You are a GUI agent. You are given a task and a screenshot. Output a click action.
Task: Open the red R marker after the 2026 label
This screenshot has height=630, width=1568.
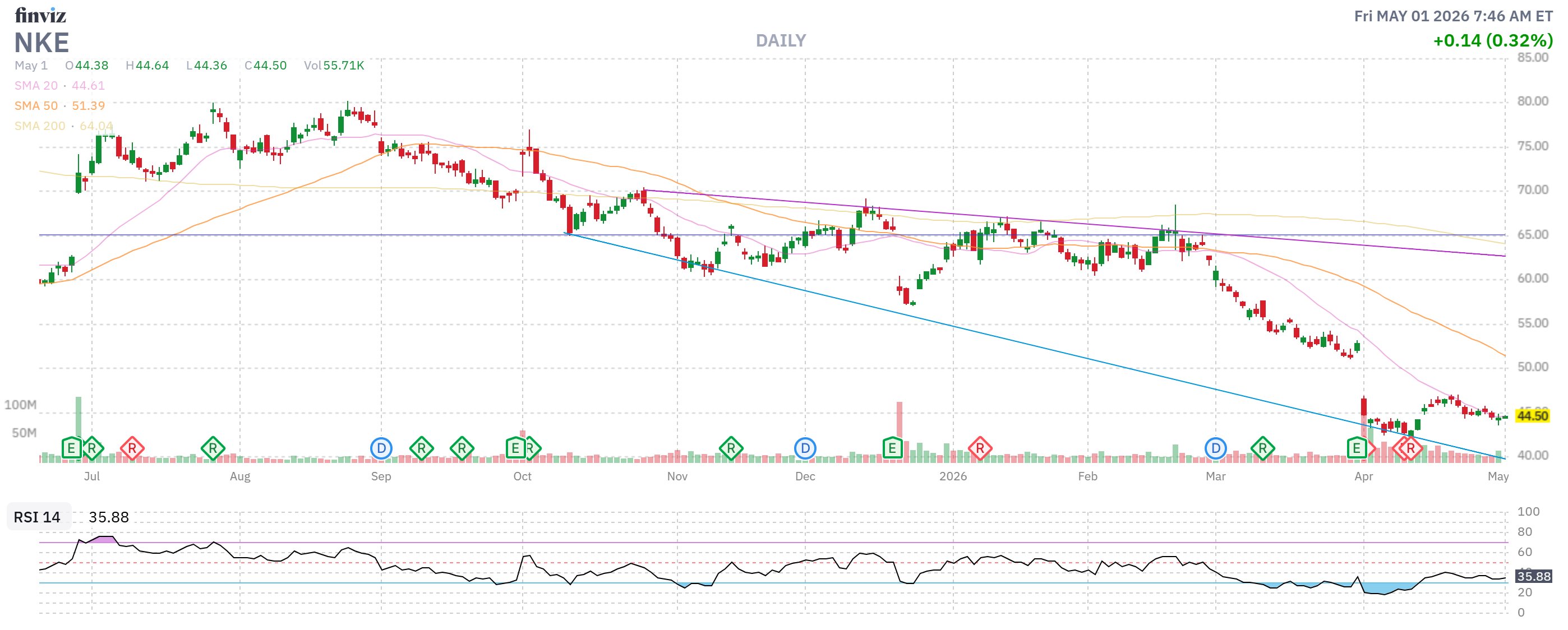point(980,449)
